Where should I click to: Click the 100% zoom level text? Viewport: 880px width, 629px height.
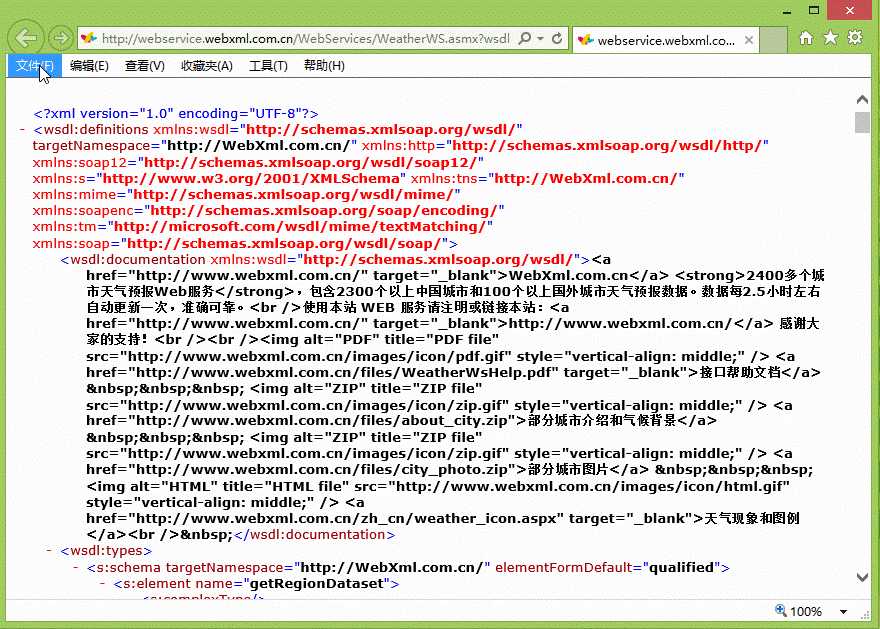pyautogui.click(x=806, y=612)
